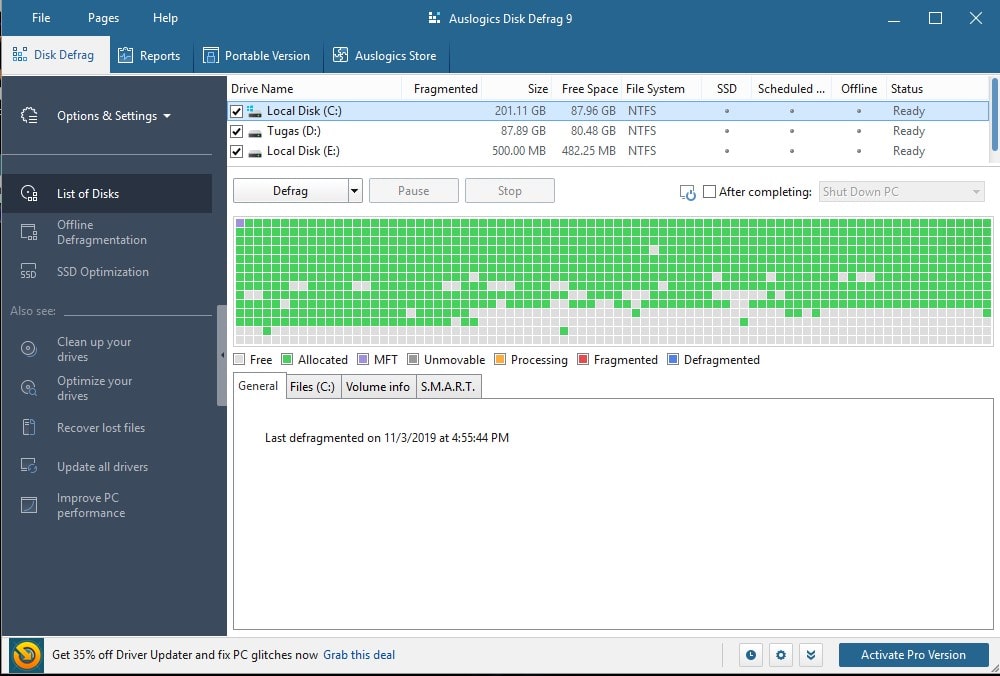Enable the After completing checkbox
Screen dimensions: 1000x676
coord(709,191)
